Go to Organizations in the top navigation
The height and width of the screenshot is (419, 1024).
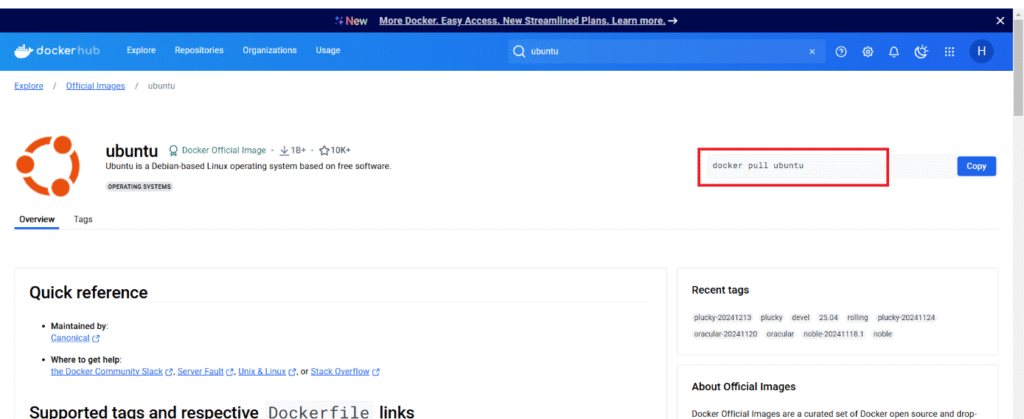point(269,50)
